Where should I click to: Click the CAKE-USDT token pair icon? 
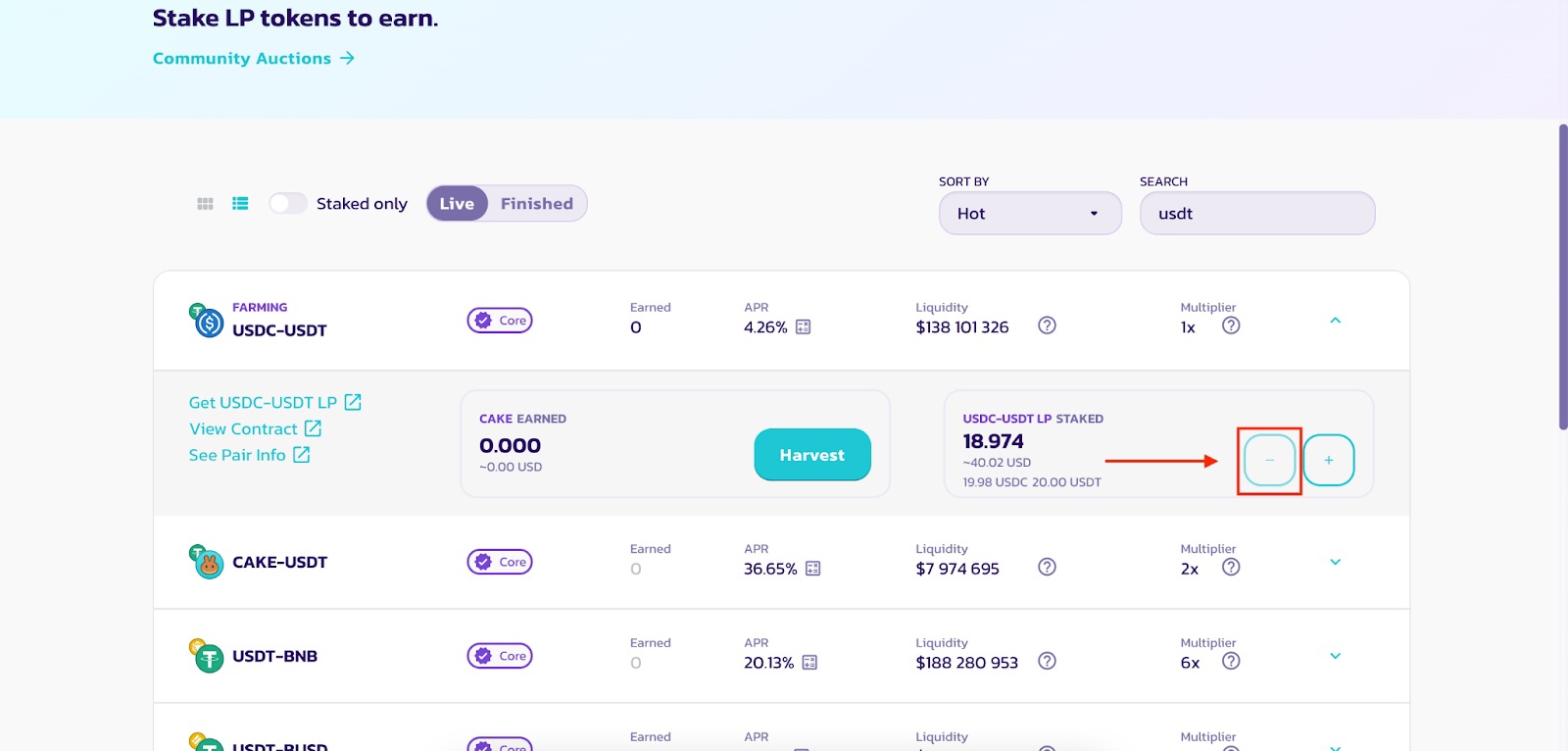click(206, 562)
